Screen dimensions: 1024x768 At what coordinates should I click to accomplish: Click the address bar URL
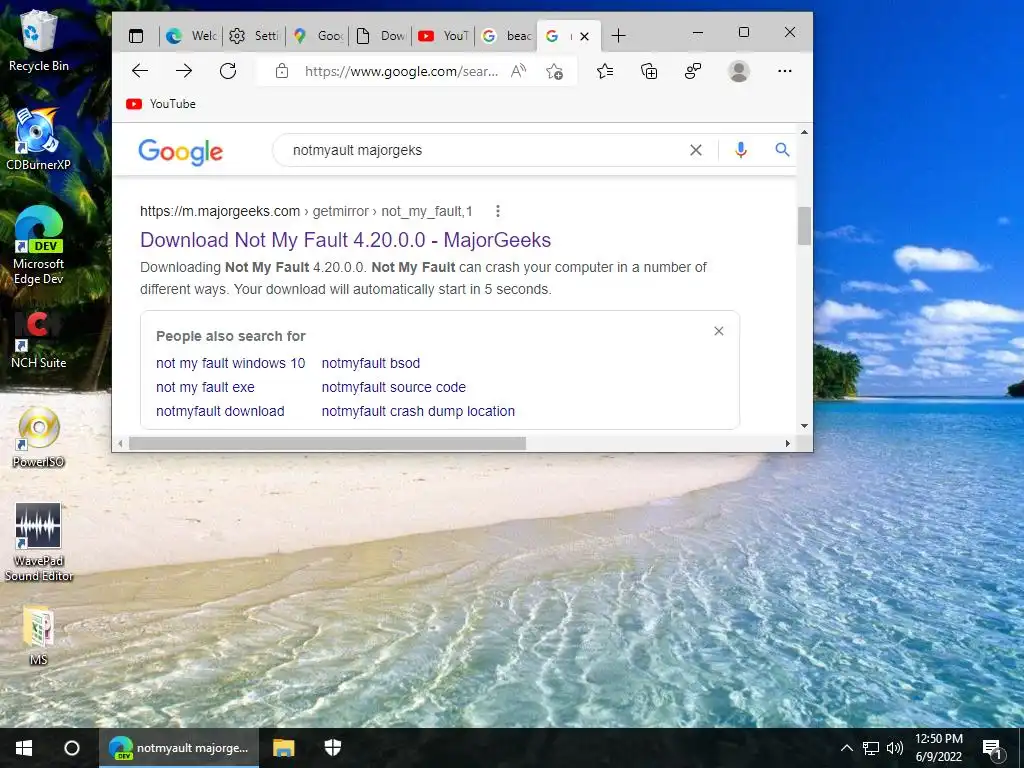401,71
